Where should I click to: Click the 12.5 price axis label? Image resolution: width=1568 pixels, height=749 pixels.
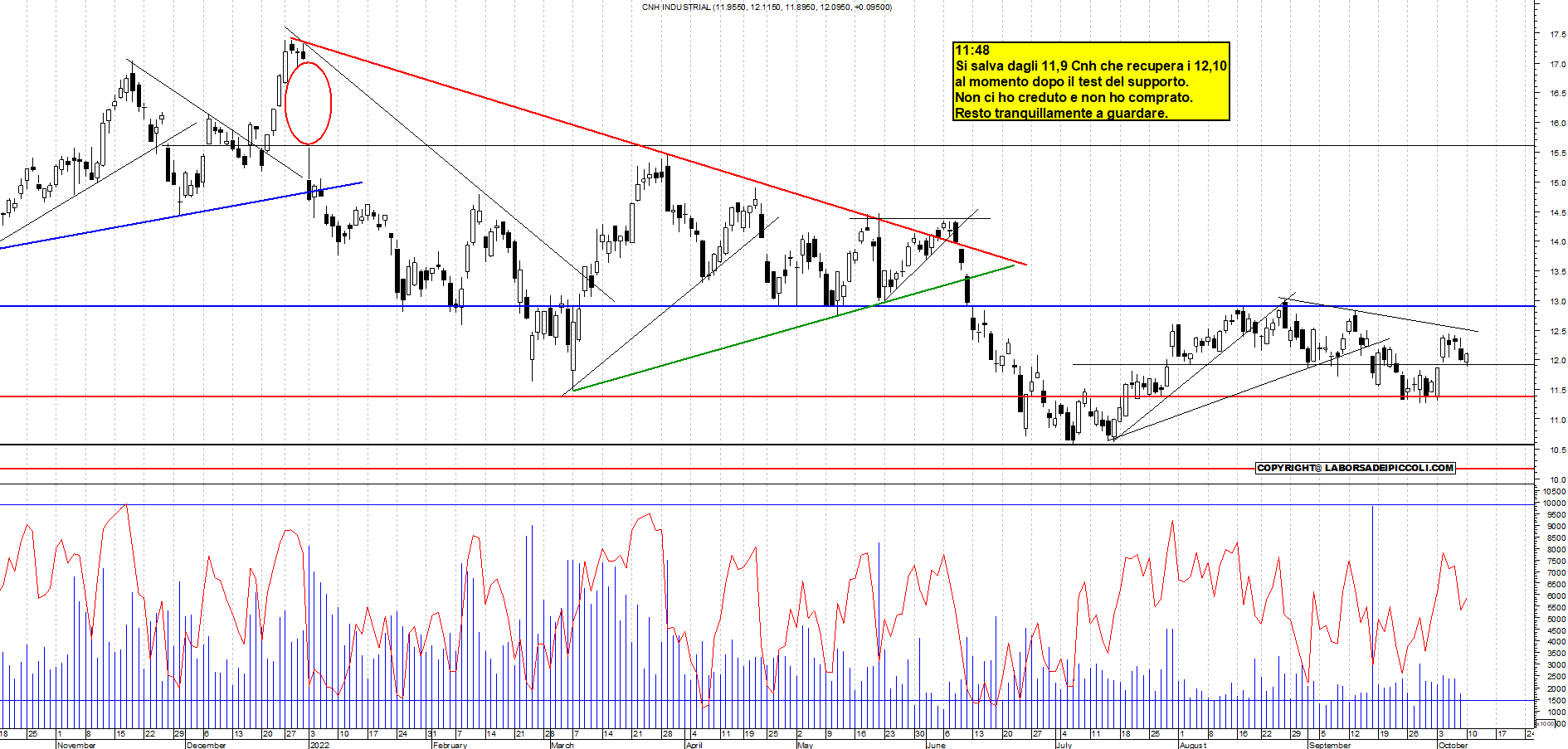click(x=1557, y=332)
